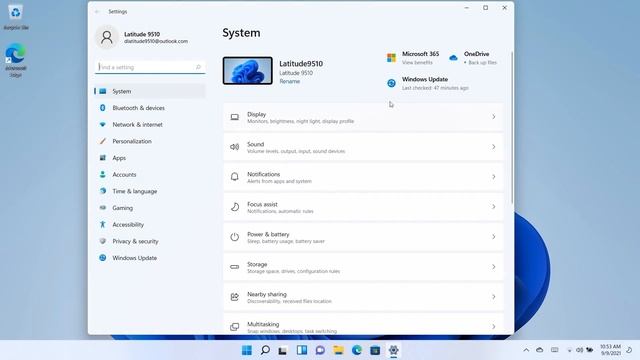This screenshot has height=360, width=640.
Task: Open Network & internet section
Action: pyautogui.click(x=150, y=124)
